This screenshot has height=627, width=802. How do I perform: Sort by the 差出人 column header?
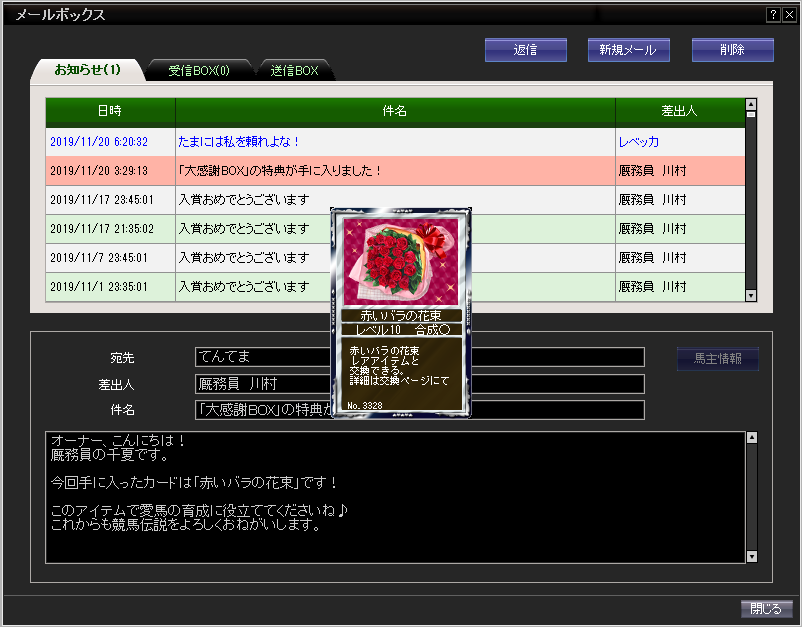[680, 111]
